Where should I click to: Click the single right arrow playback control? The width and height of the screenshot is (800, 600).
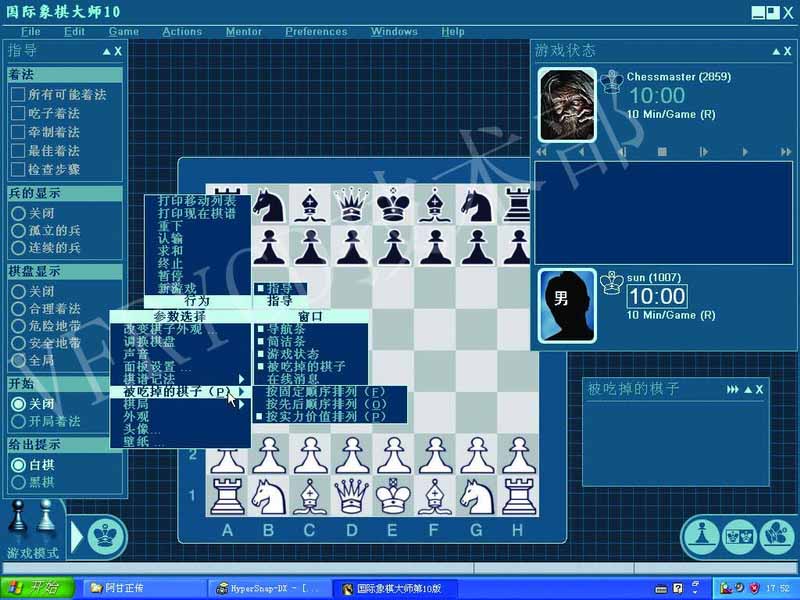click(745, 152)
